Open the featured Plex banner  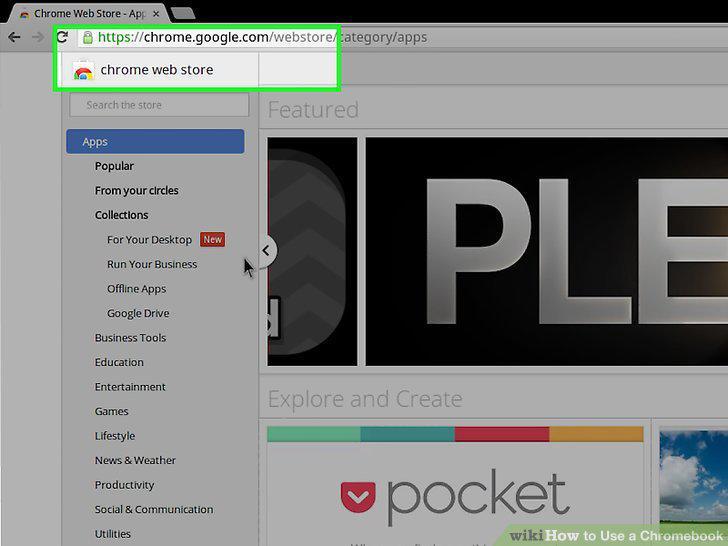click(x=546, y=251)
